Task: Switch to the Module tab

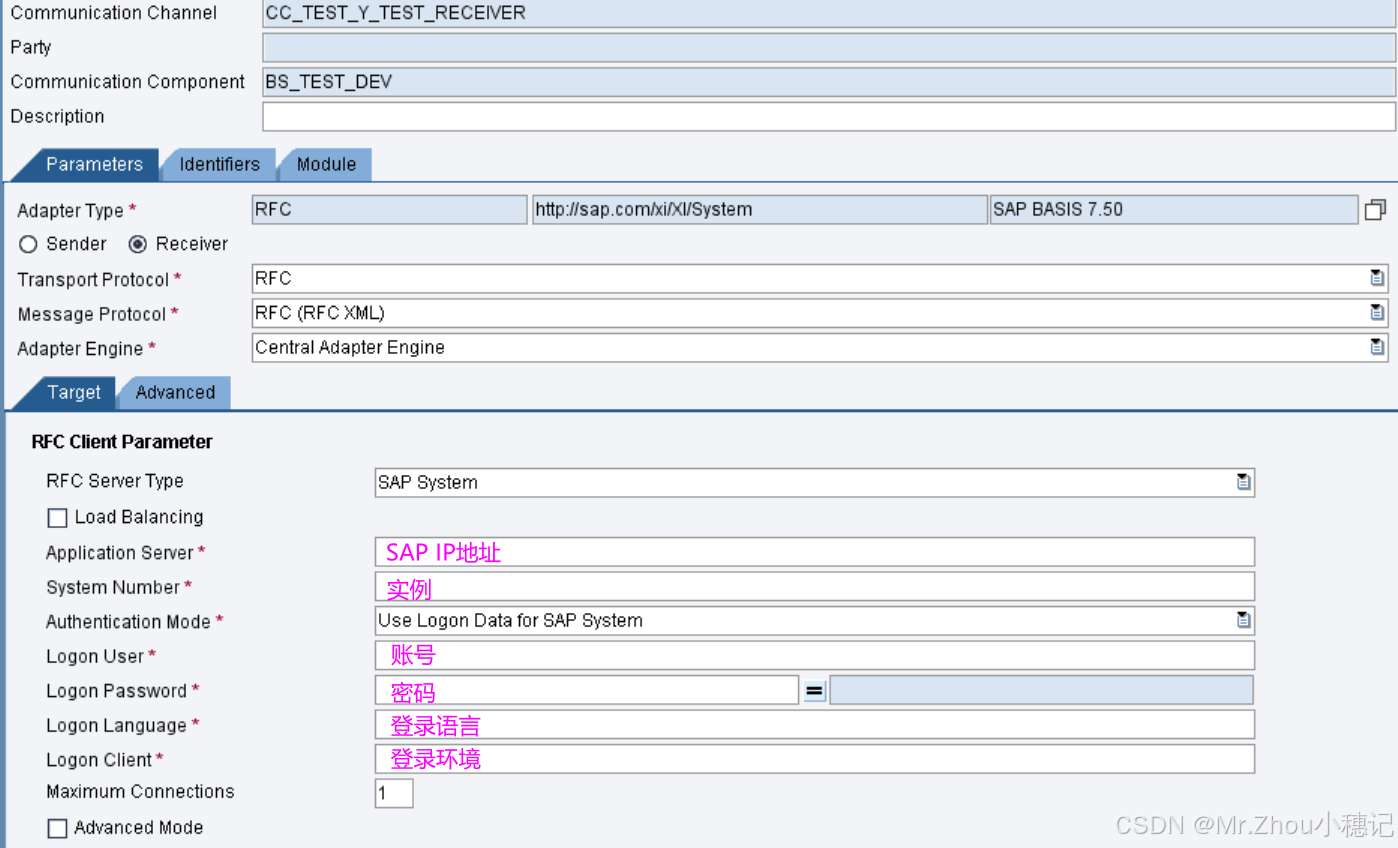Action: click(324, 164)
